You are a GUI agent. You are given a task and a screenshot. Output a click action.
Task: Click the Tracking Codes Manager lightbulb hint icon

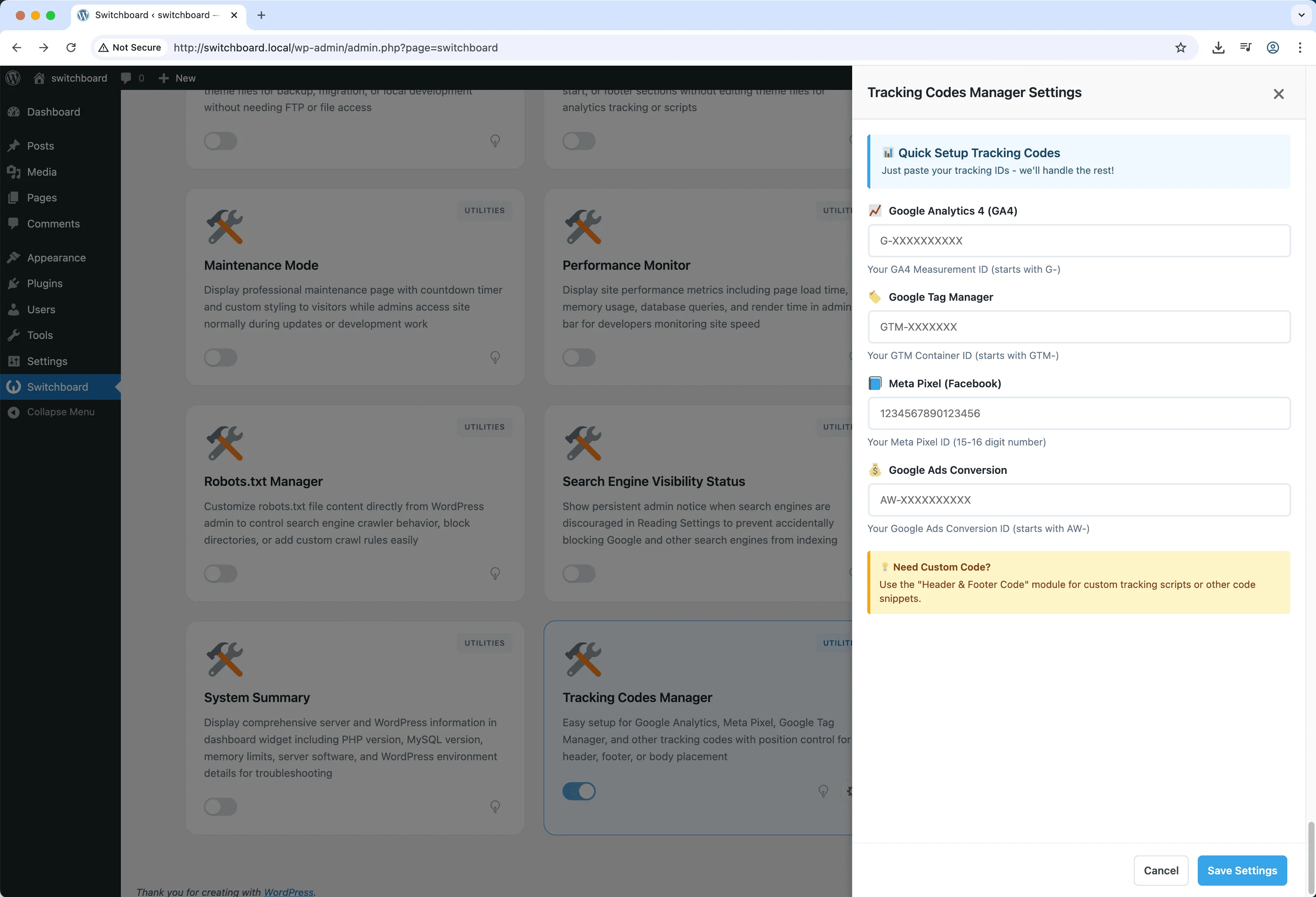click(824, 791)
